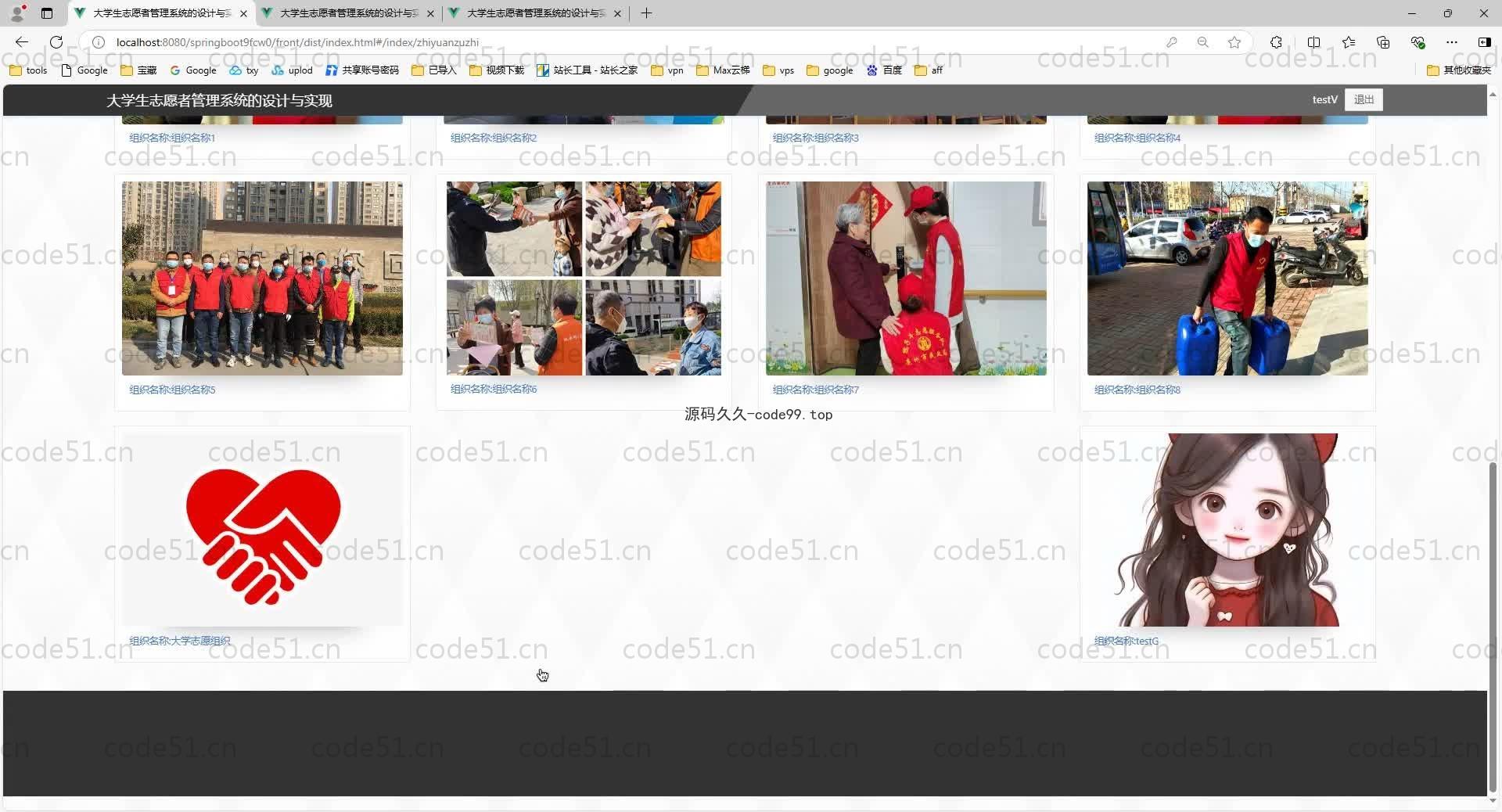Click the 组织名称:组织名称2 label

(494, 138)
